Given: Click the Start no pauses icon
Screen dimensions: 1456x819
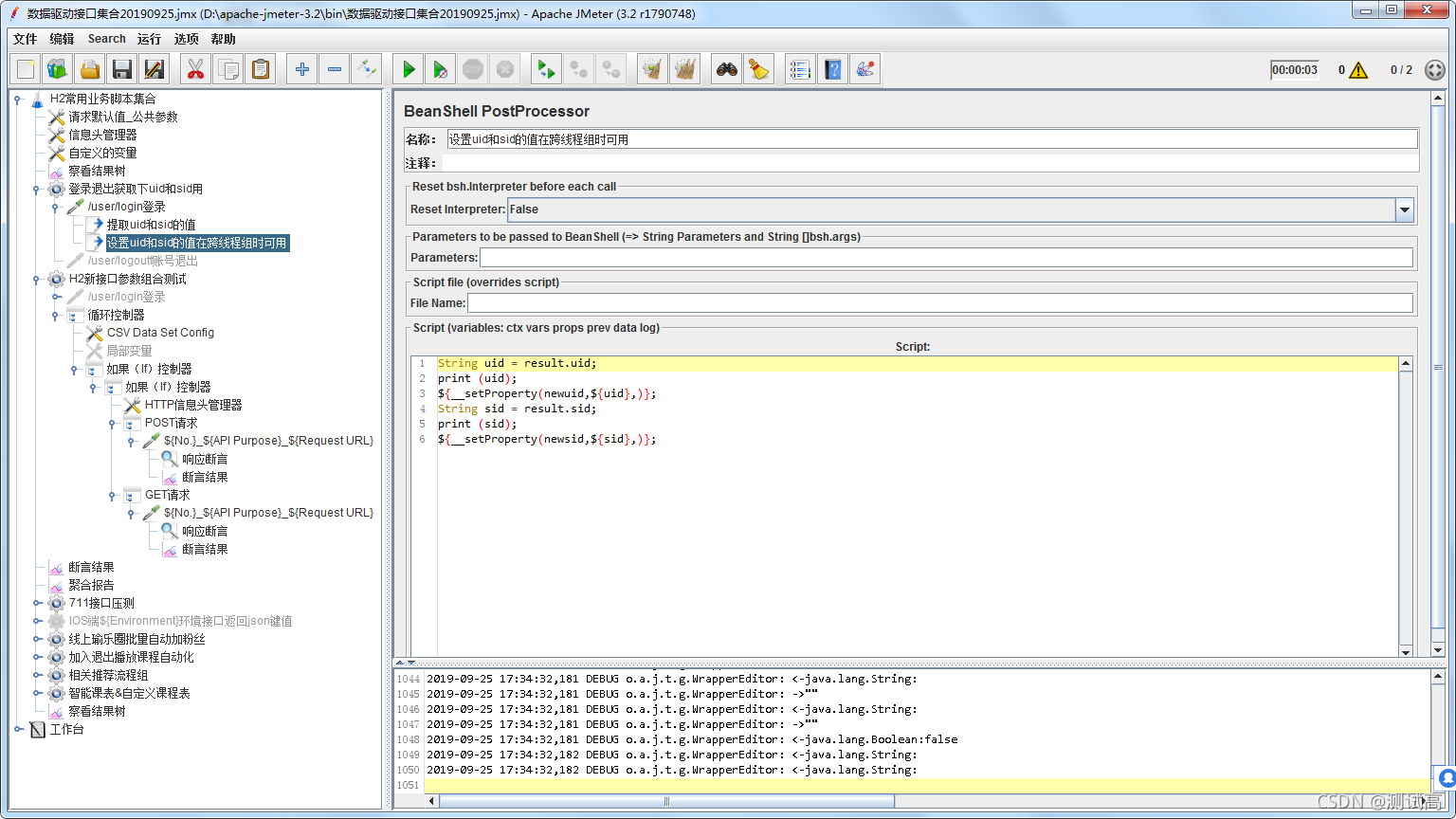Looking at the screenshot, I should tap(441, 69).
